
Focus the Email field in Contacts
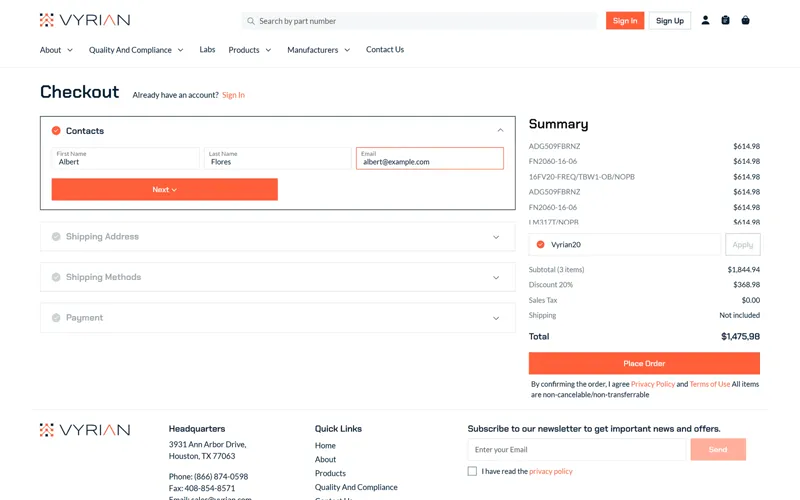430,158
